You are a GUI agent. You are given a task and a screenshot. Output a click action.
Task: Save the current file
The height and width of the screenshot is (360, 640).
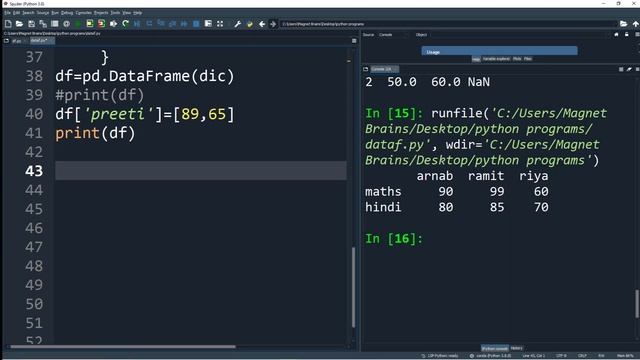[x=31, y=24]
